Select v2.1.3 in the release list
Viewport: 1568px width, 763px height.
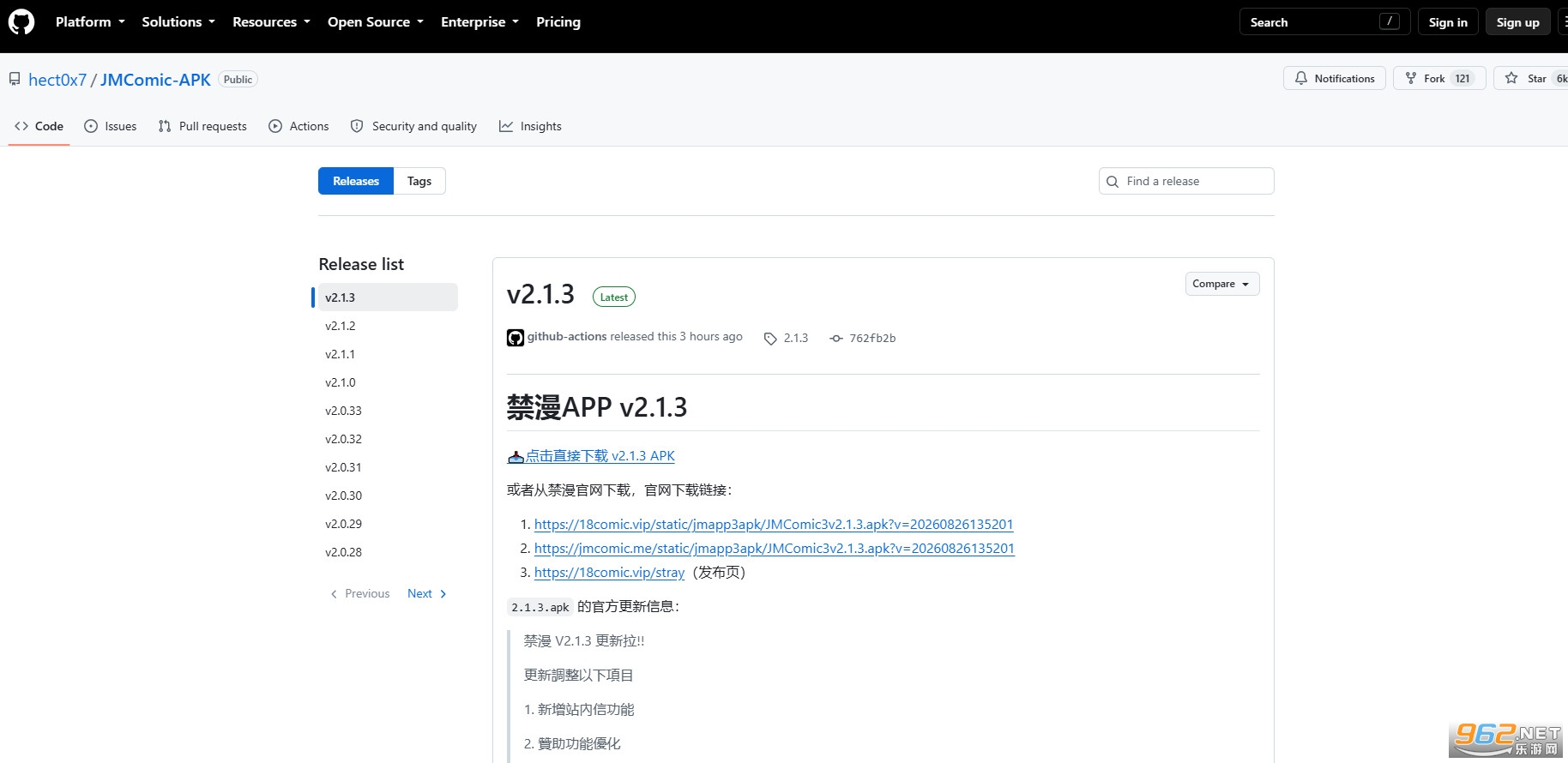tap(388, 297)
